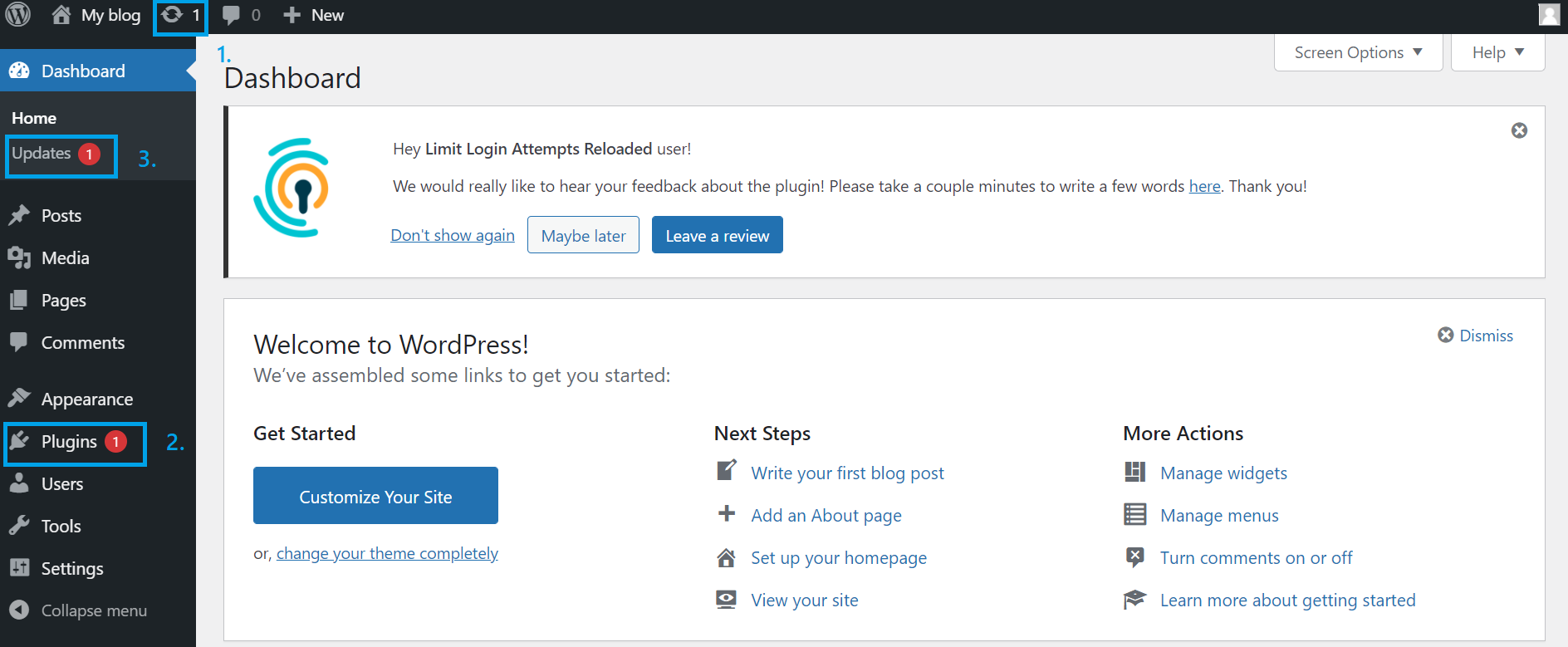Open Write your first blog post link

[847, 473]
